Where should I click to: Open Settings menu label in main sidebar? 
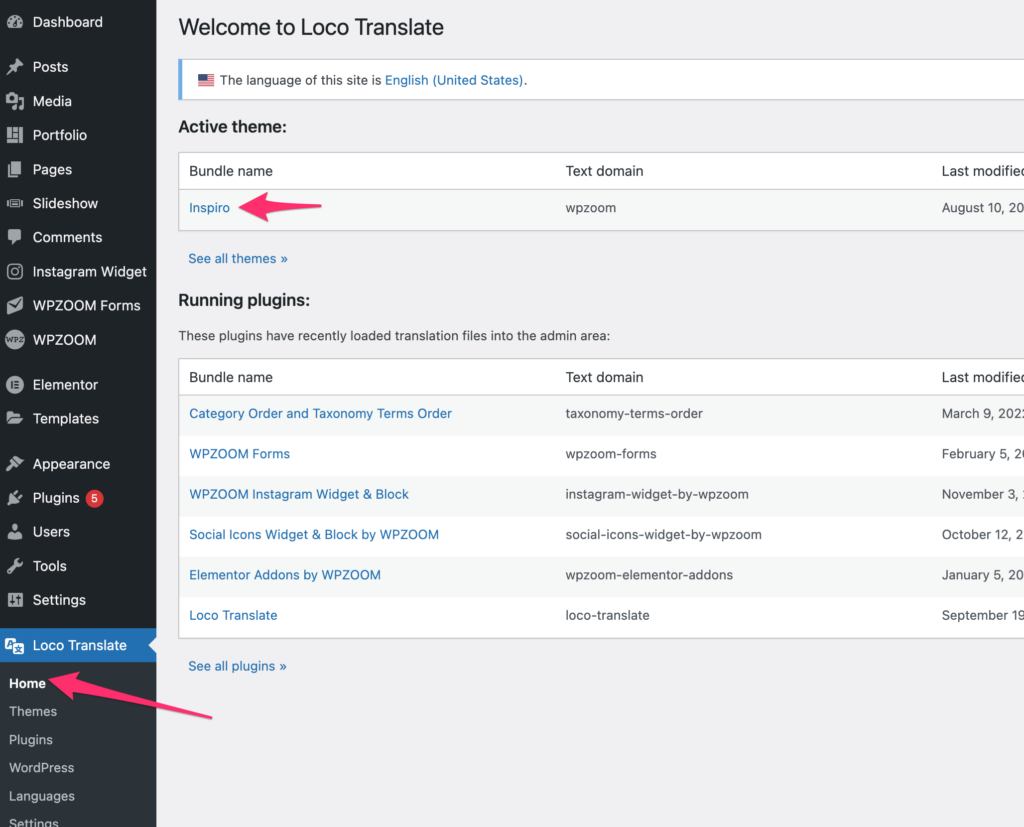(x=59, y=600)
